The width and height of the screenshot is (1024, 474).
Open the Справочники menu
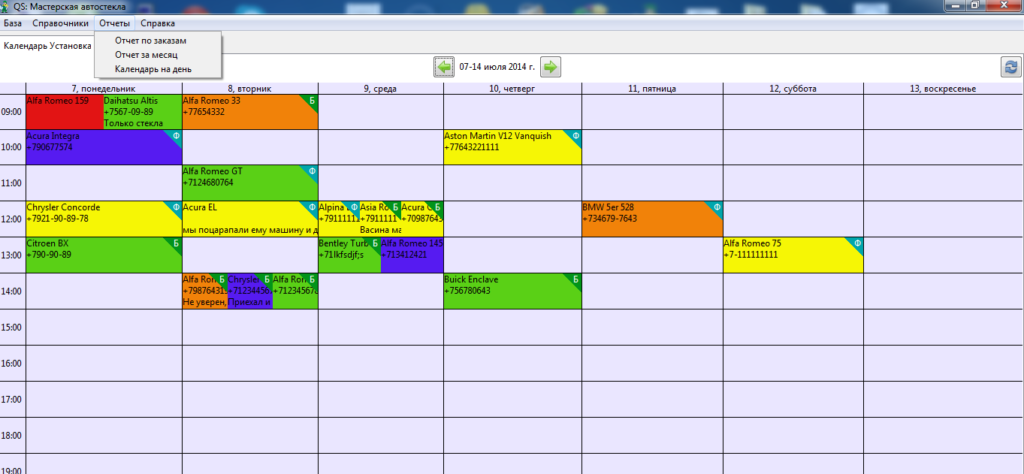(x=61, y=23)
